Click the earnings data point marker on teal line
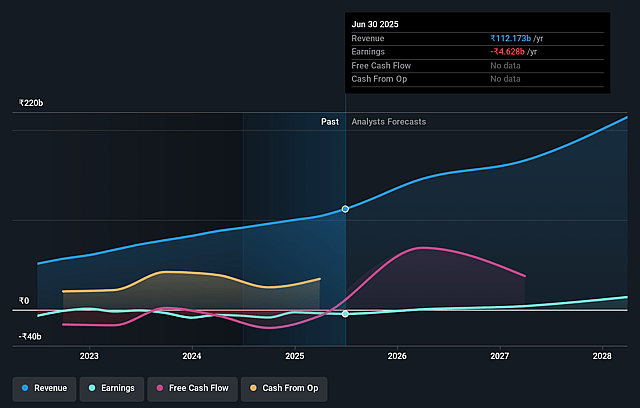 click(345, 314)
